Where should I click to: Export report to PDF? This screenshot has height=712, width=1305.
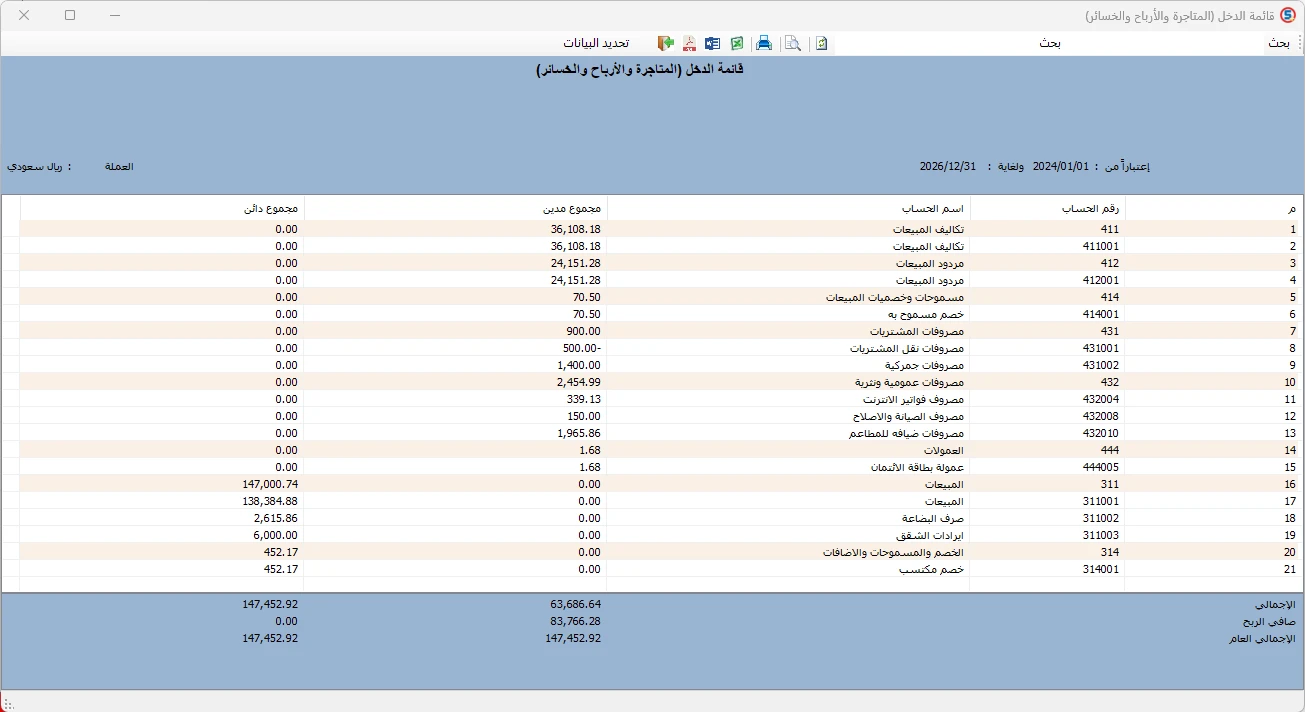(689, 43)
